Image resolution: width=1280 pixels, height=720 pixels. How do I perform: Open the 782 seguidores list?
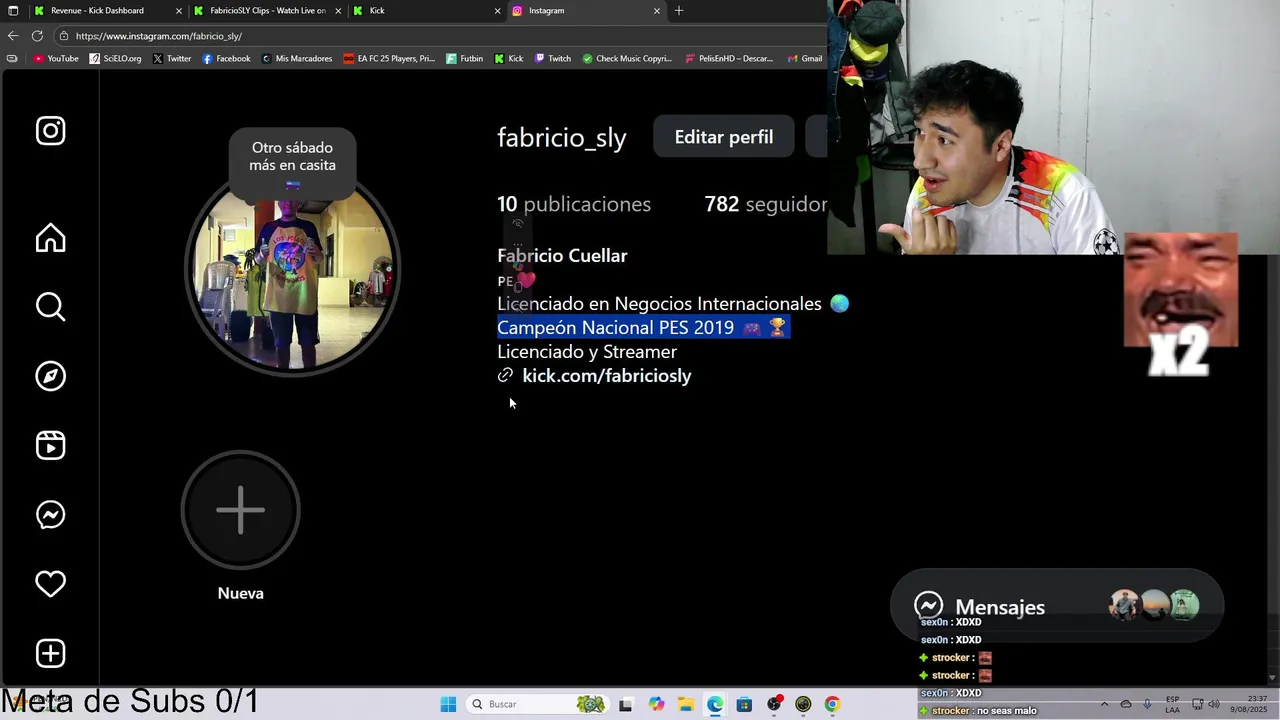[x=765, y=204]
